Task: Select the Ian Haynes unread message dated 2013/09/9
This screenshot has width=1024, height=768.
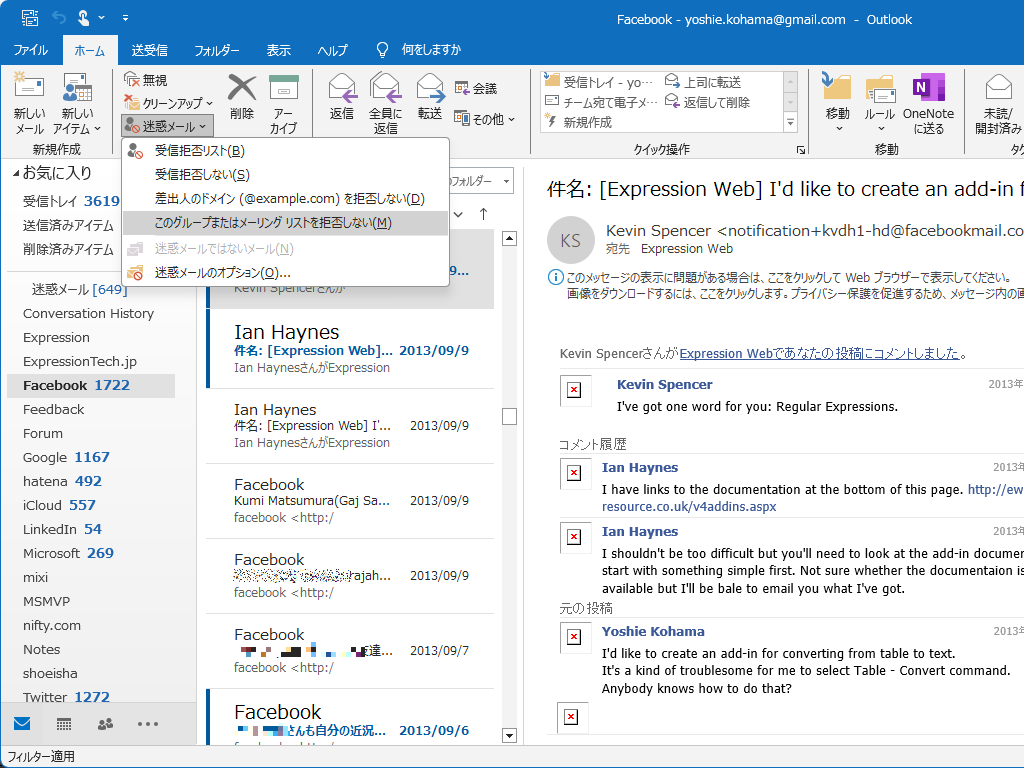Action: [x=350, y=349]
